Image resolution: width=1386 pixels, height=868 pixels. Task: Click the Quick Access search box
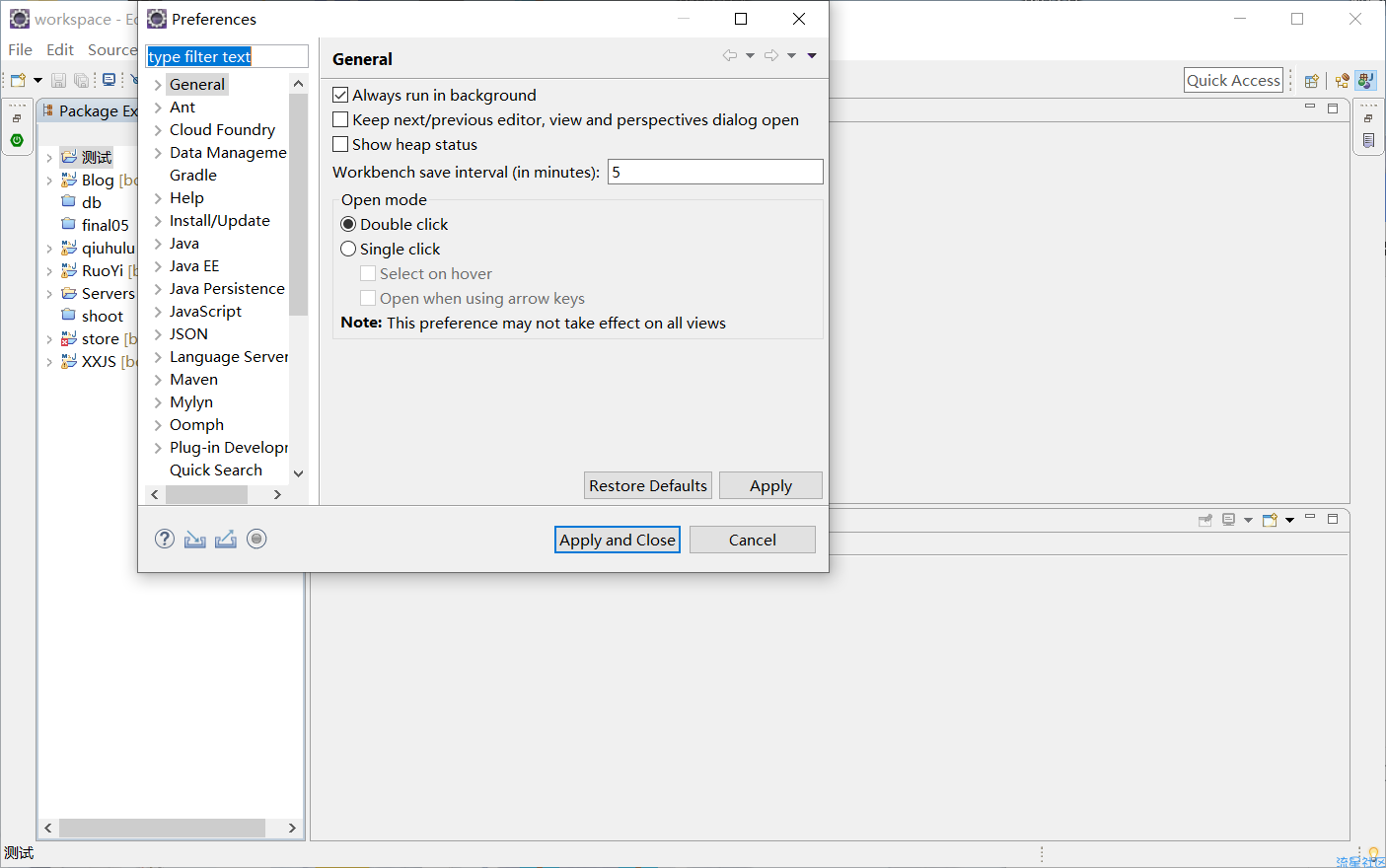(1233, 80)
